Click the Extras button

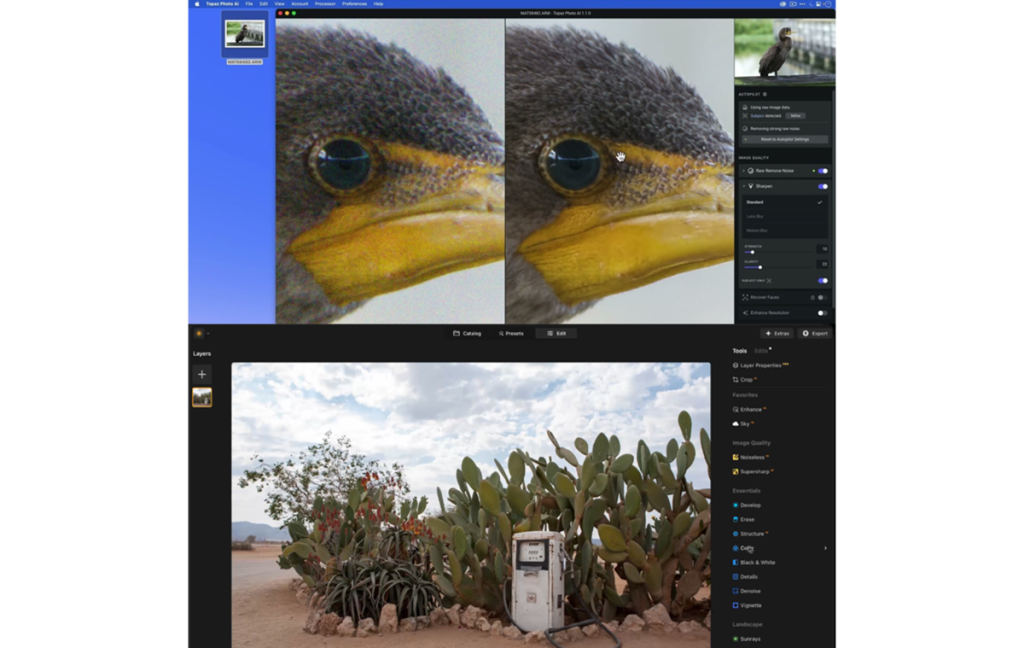(x=777, y=333)
